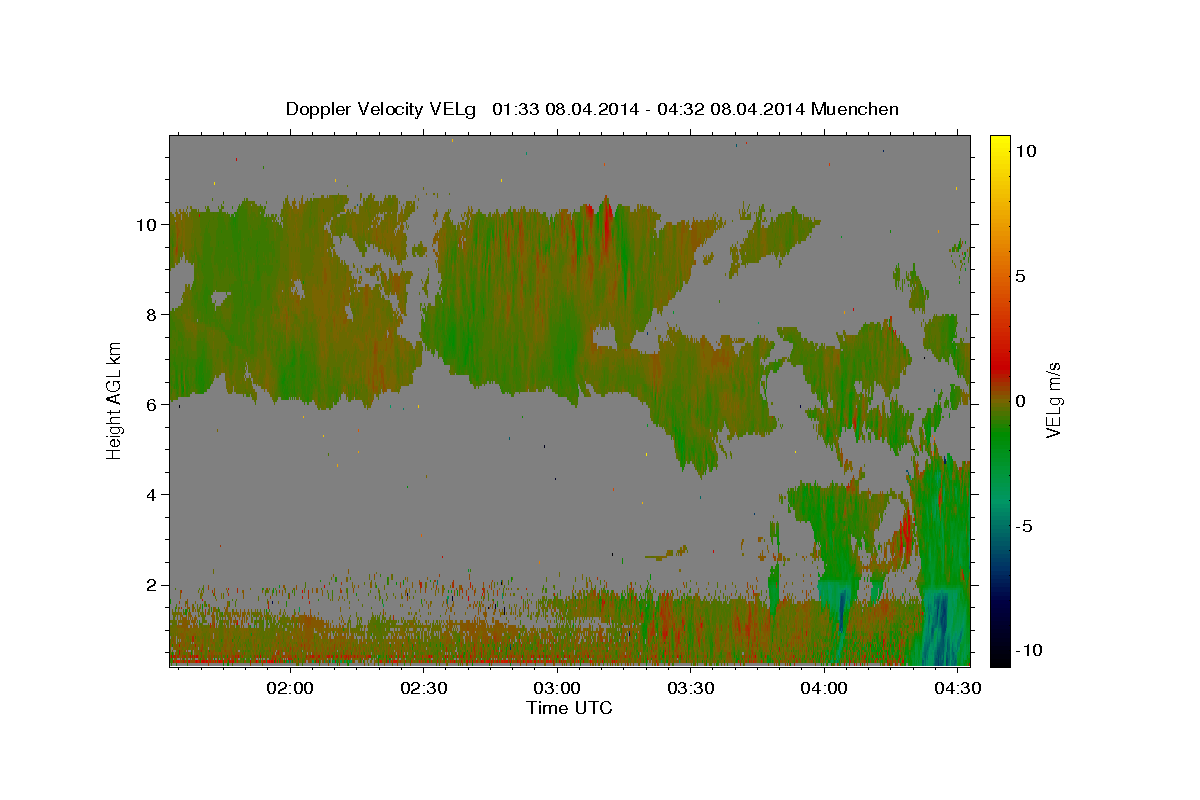The width and height of the screenshot is (1200, 800).
Task: Click the '04:30' time axis label
Action: pyautogui.click(x=958, y=688)
